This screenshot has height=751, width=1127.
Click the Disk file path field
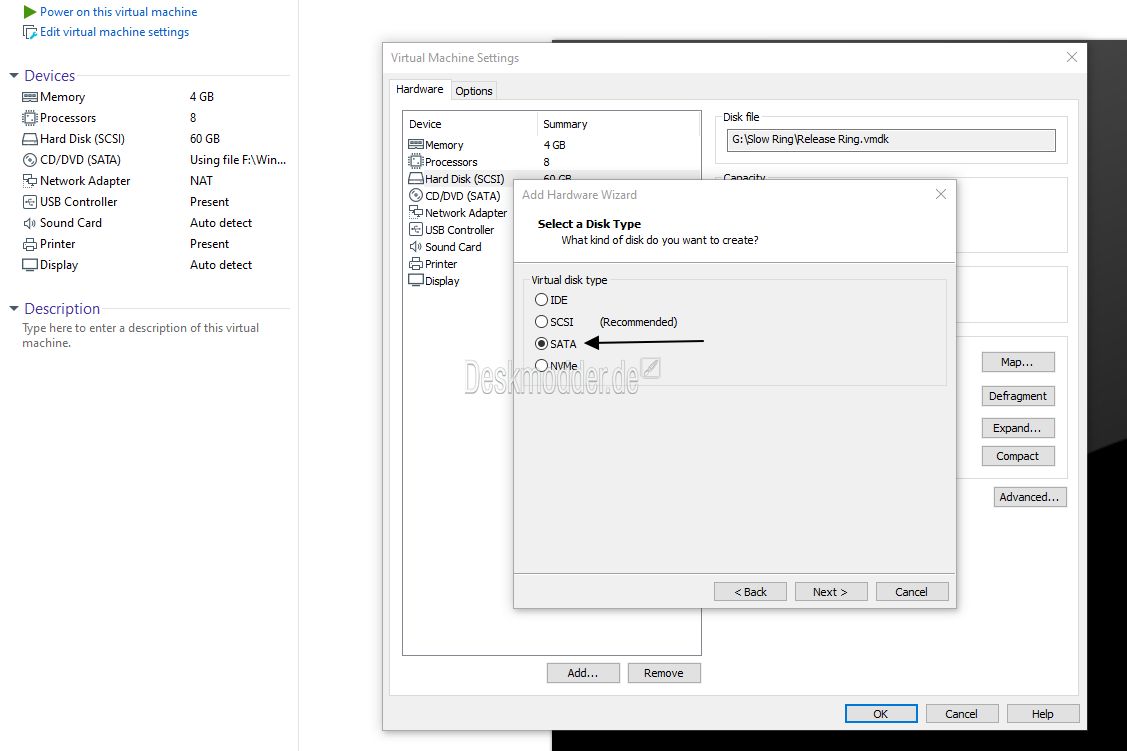point(891,139)
